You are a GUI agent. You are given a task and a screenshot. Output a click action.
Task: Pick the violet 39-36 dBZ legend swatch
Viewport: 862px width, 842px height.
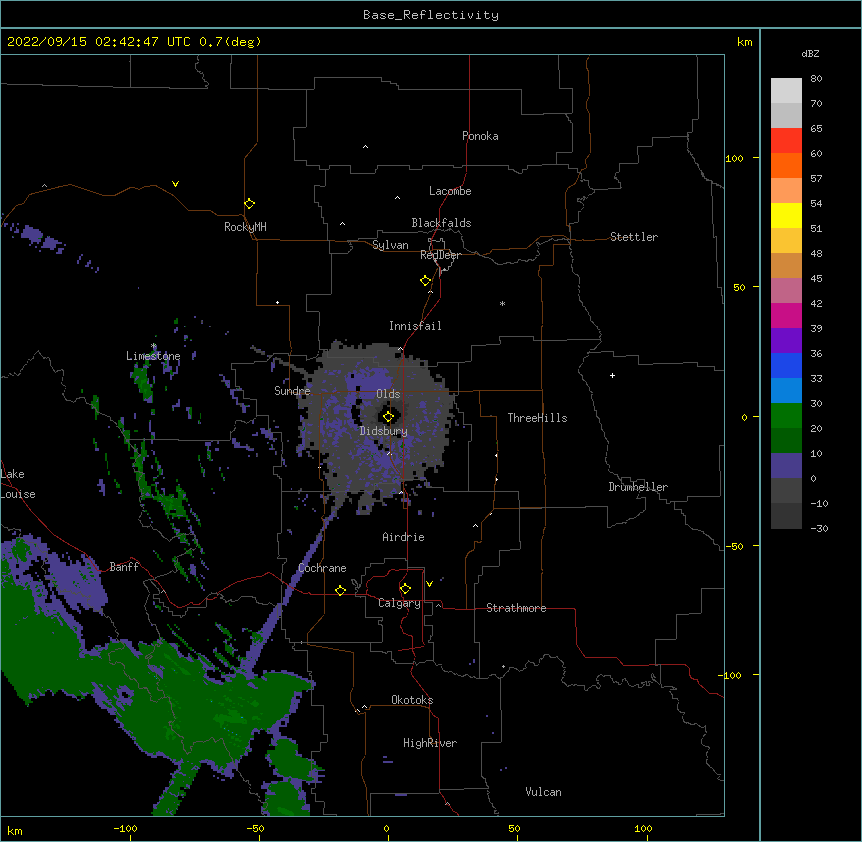786,341
